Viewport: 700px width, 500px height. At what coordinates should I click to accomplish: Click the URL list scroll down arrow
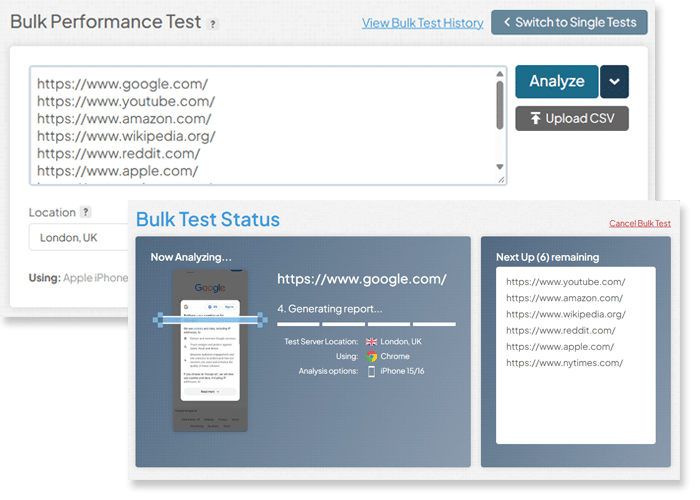[x=500, y=167]
